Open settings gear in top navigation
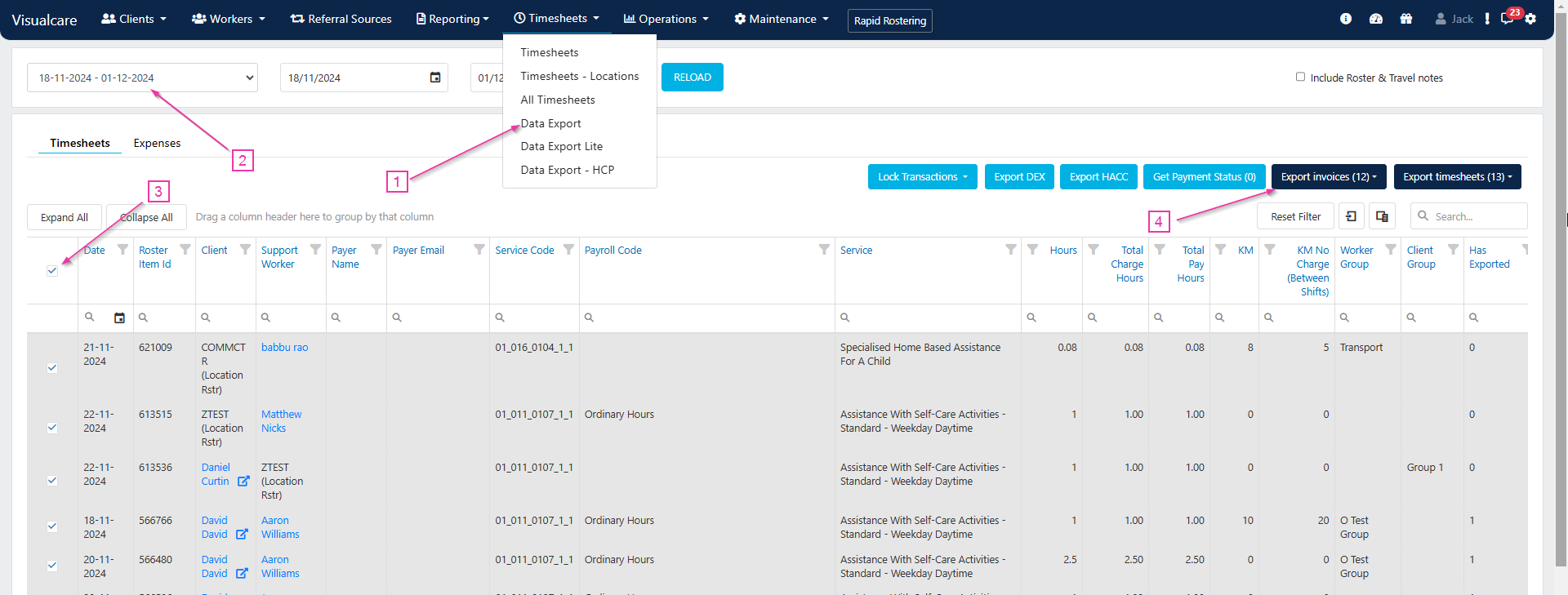This screenshot has width=1568, height=595. click(1530, 19)
